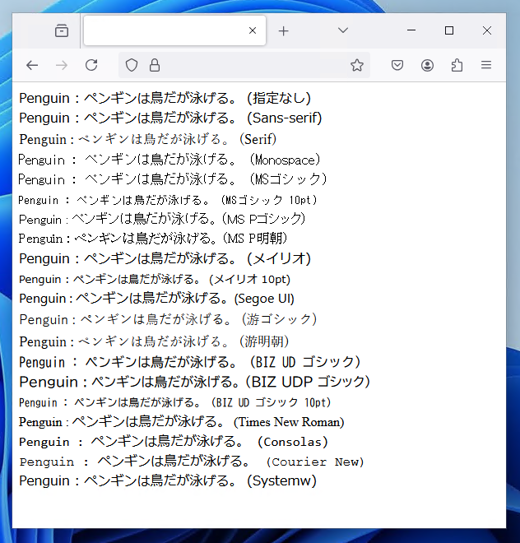Open the extensions puzzle icon
Viewport: 520px width, 543px height.
[x=457, y=65]
